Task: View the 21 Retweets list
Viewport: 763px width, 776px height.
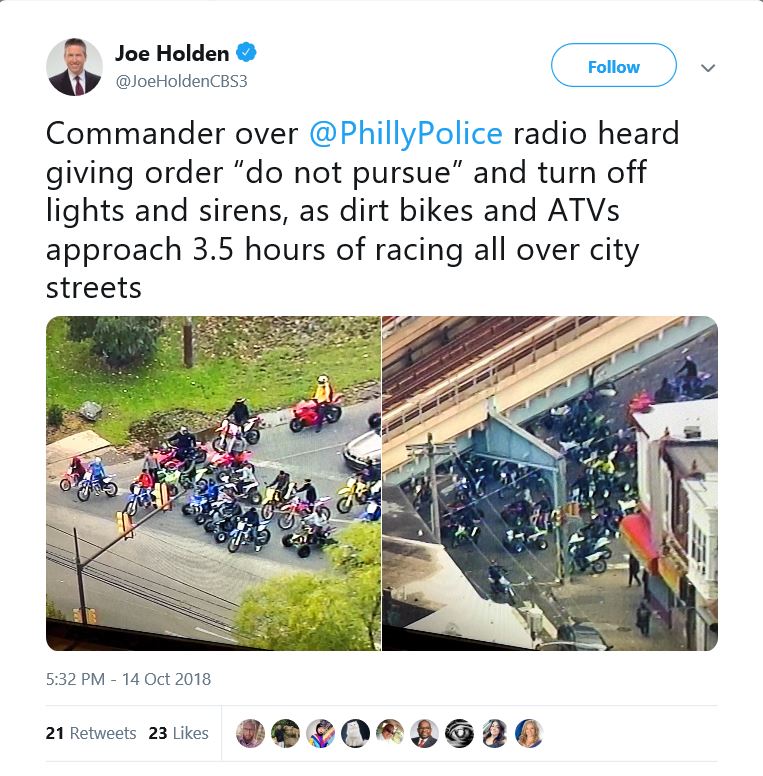Action: point(91,733)
